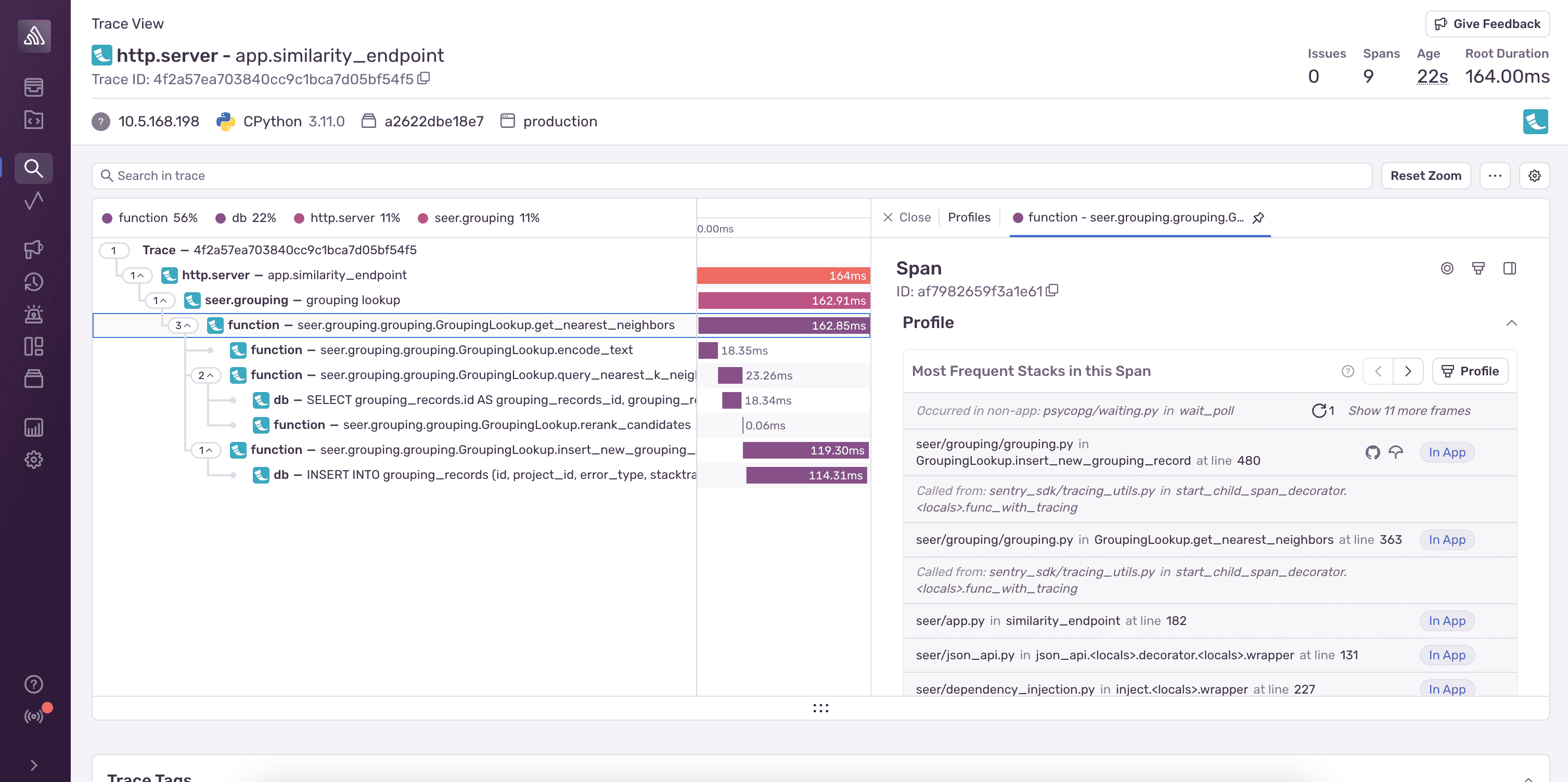
Task: Open Releases in the sidebar
Action: click(x=33, y=379)
